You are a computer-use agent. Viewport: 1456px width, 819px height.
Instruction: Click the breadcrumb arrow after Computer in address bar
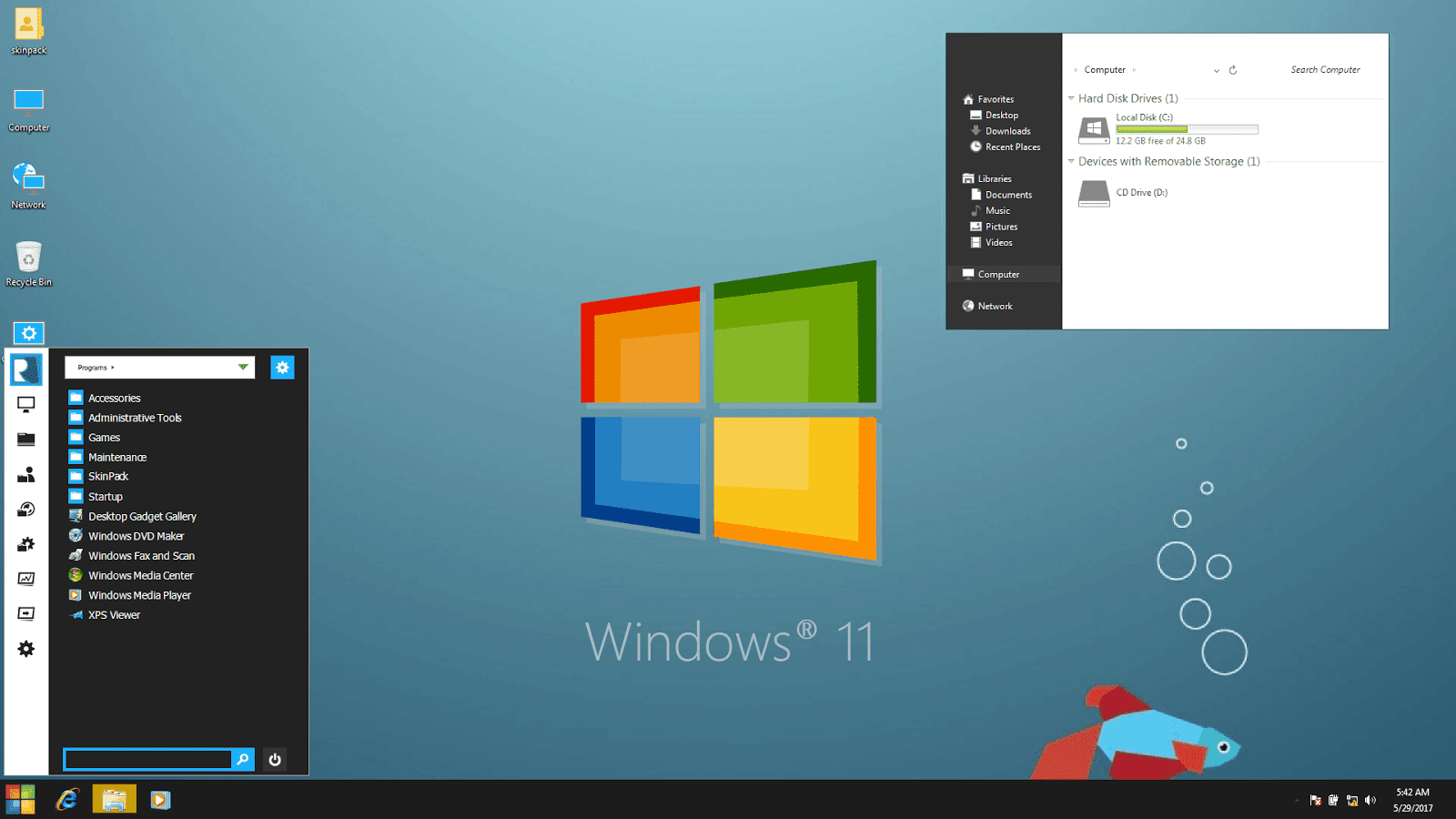tap(1134, 70)
